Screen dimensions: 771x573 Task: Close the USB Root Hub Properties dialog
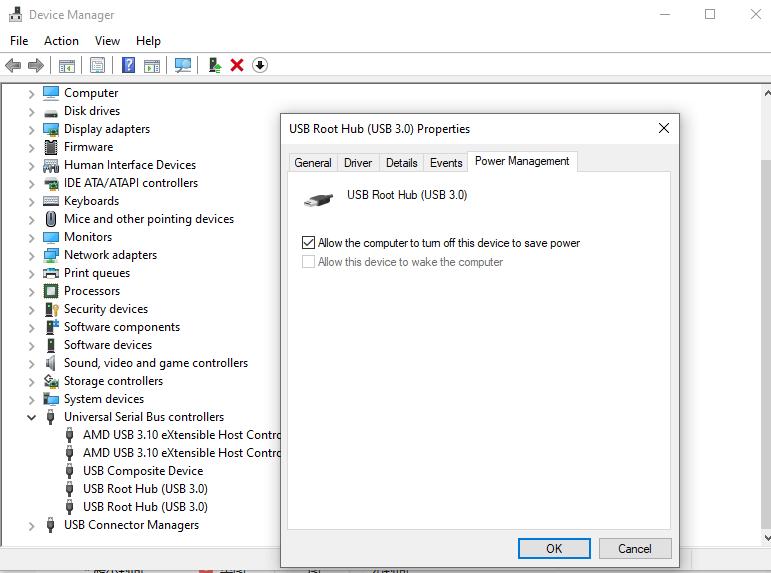click(664, 128)
